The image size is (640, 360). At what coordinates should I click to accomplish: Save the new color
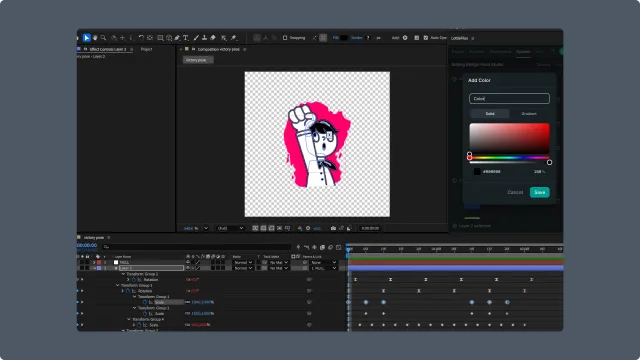pos(540,192)
